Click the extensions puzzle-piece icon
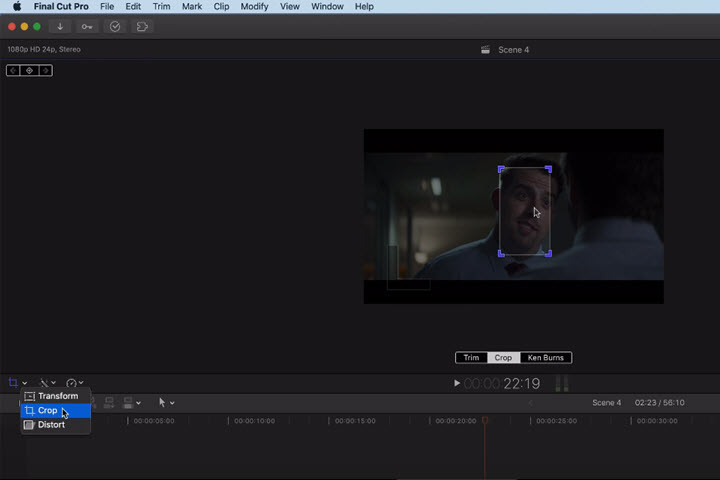 pos(142,27)
